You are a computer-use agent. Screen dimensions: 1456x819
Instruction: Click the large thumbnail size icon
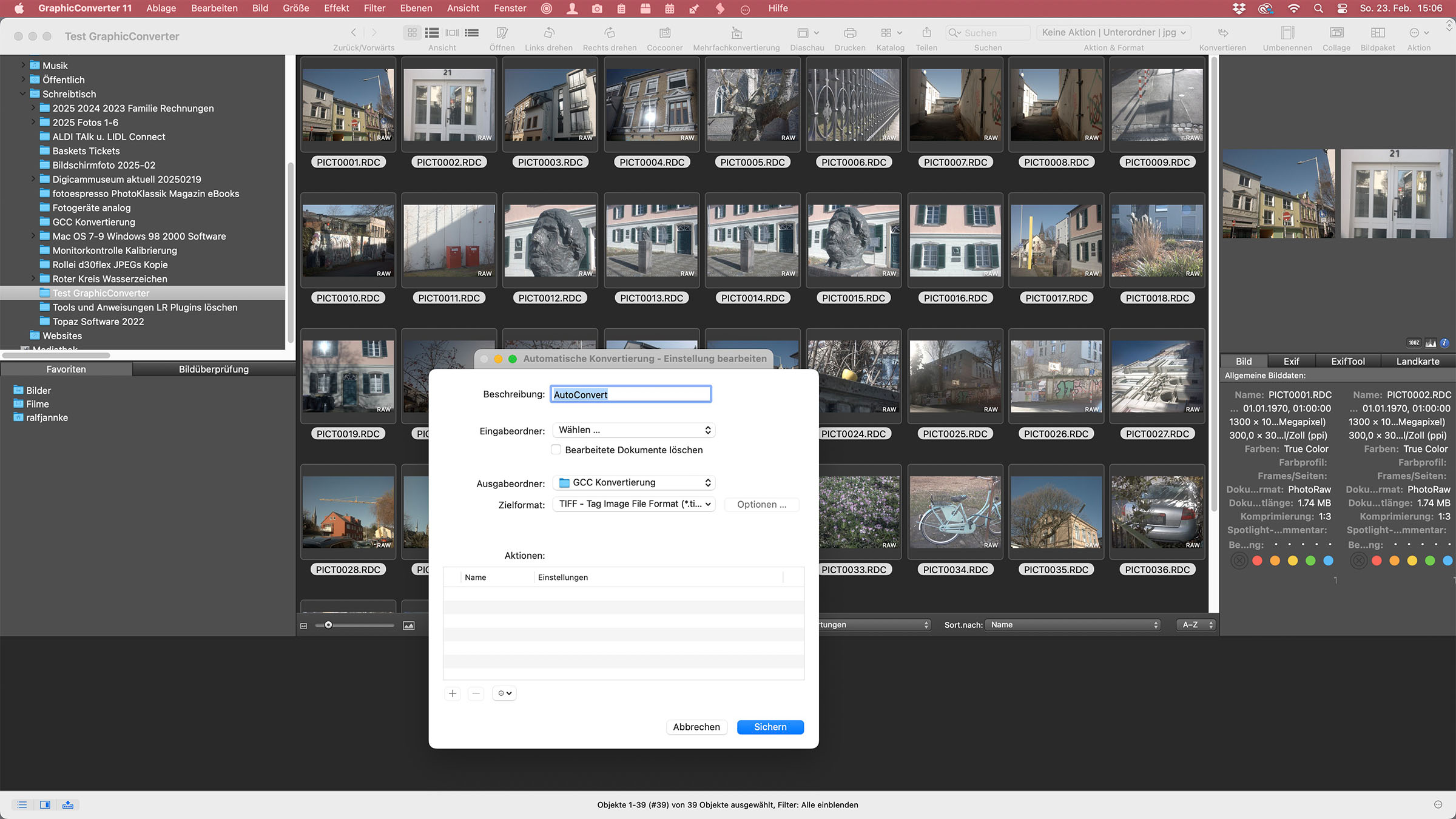coord(409,625)
